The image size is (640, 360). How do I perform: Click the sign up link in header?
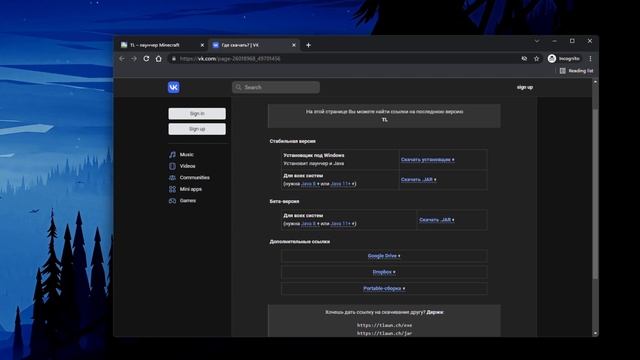pyautogui.click(x=525, y=87)
